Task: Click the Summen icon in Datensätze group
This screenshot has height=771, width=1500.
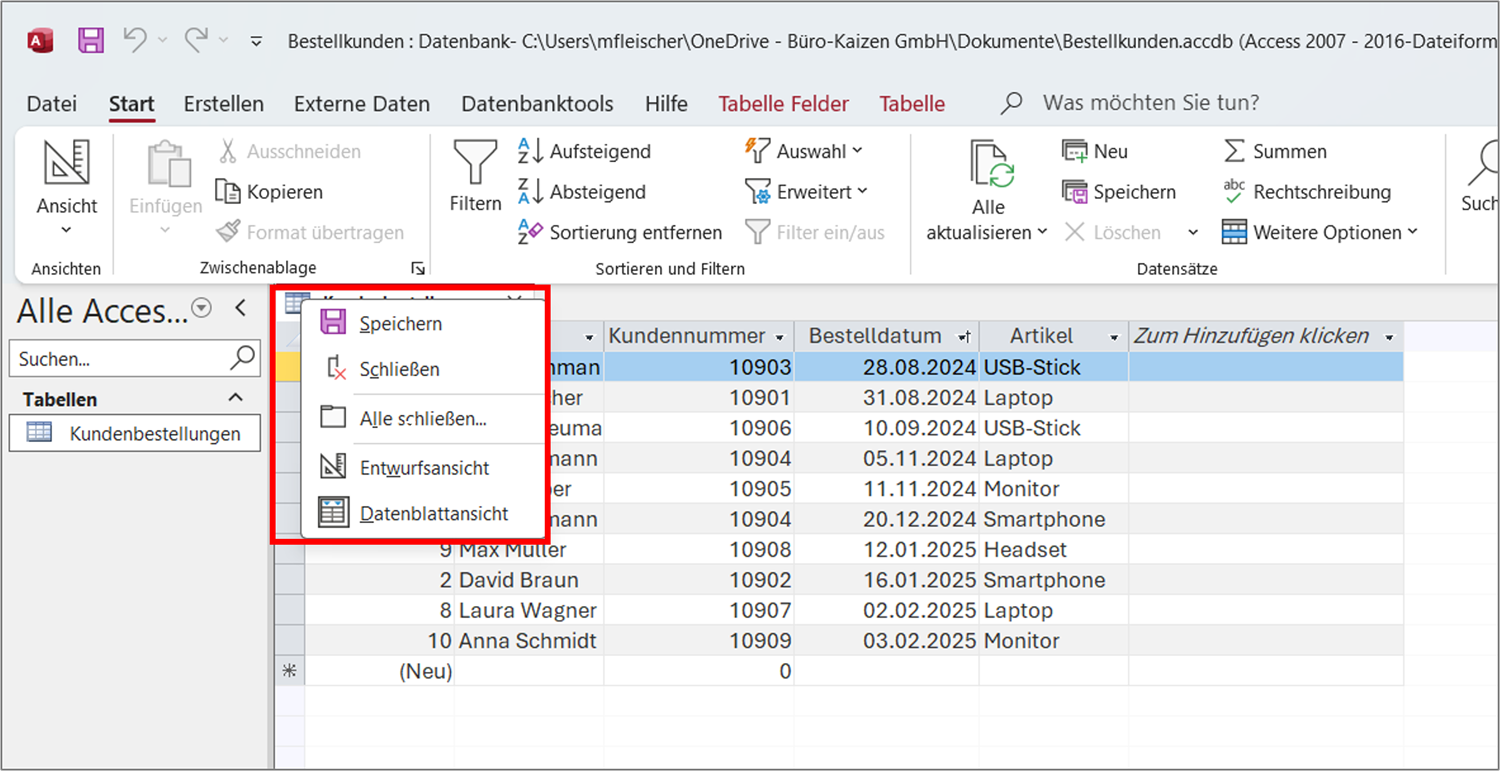Action: 1232,151
